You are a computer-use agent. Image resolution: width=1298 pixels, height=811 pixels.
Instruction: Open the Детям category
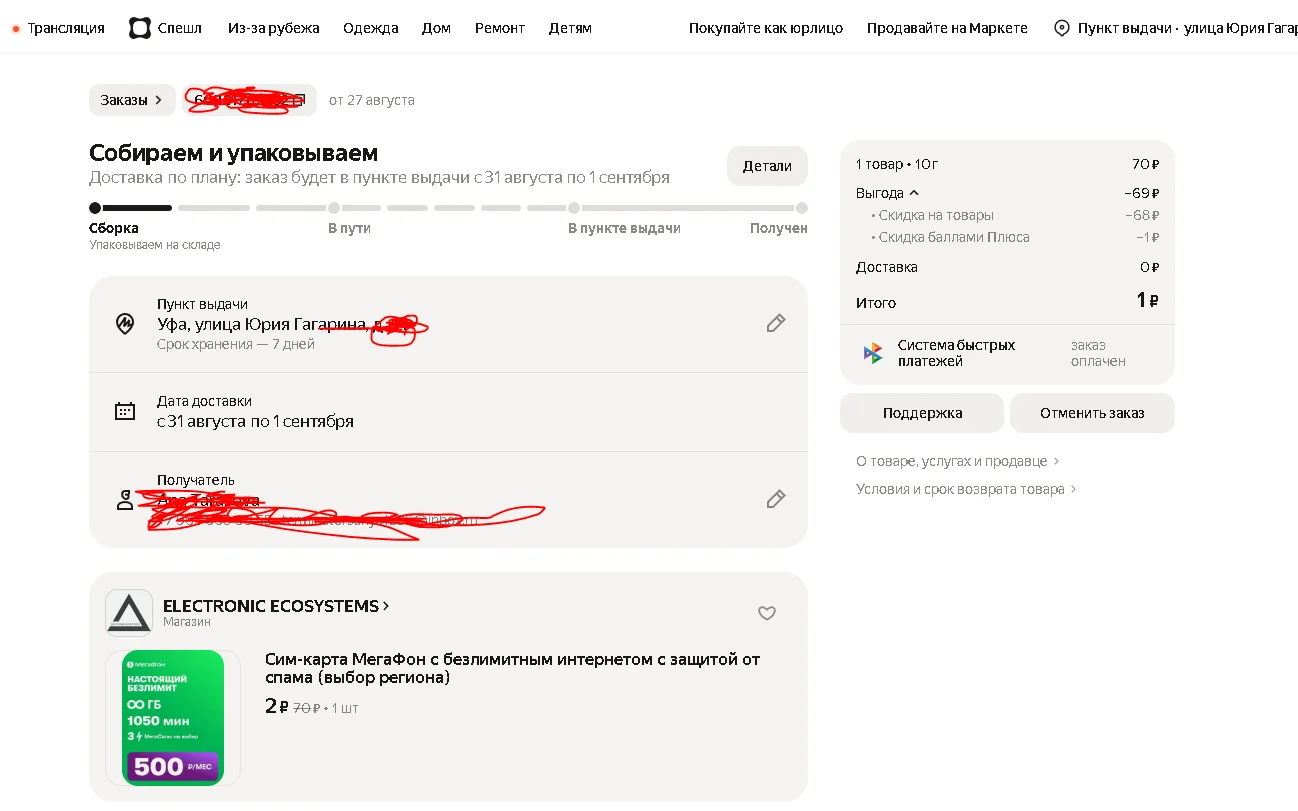570,28
